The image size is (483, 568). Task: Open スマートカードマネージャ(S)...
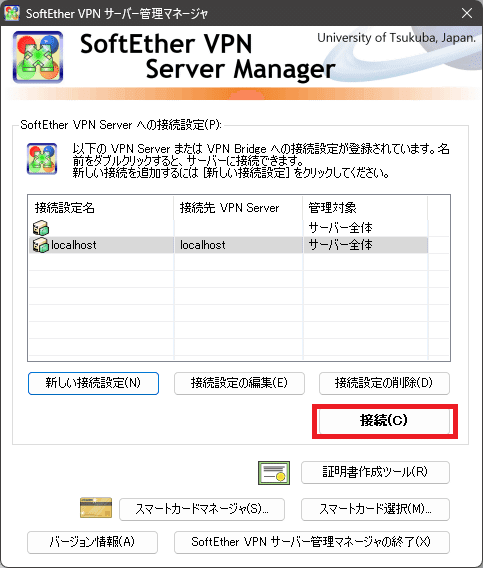(202, 509)
